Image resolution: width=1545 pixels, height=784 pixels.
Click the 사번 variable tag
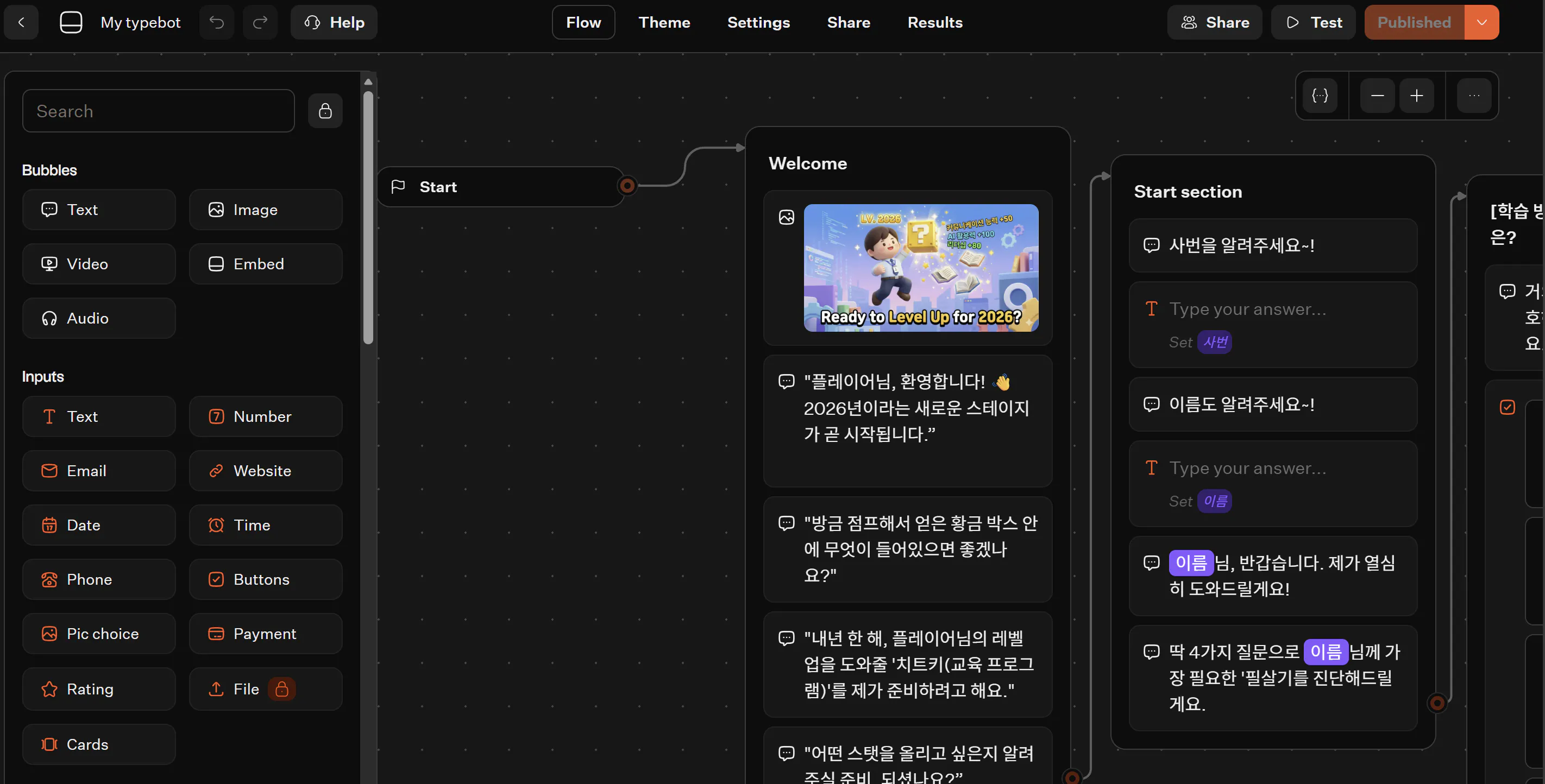pos(1215,342)
